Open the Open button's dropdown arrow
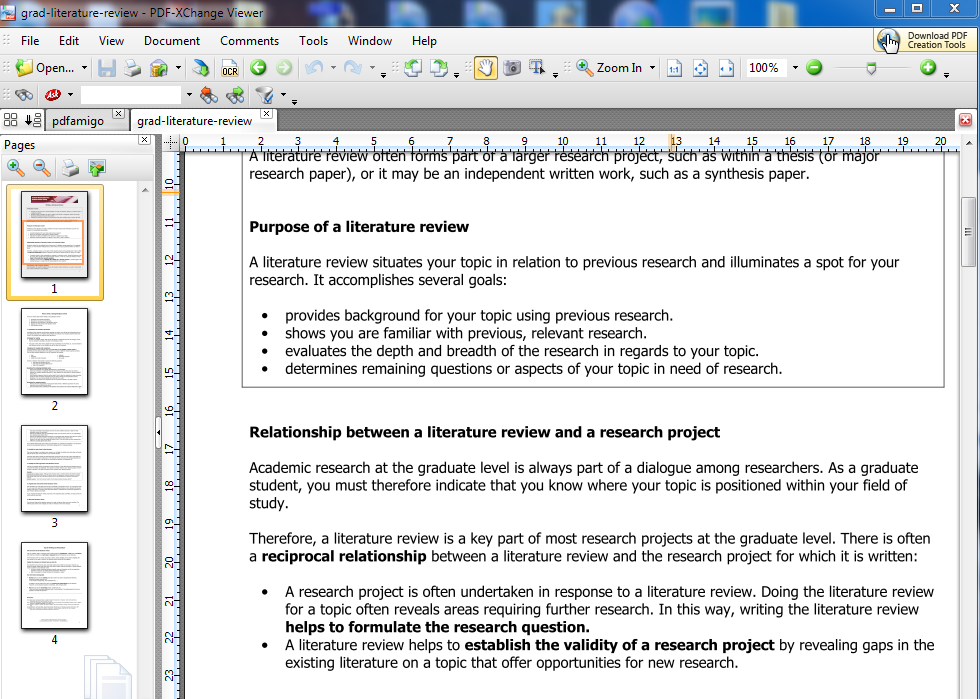Viewport: 980px width, 699px height. pos(84,68)
